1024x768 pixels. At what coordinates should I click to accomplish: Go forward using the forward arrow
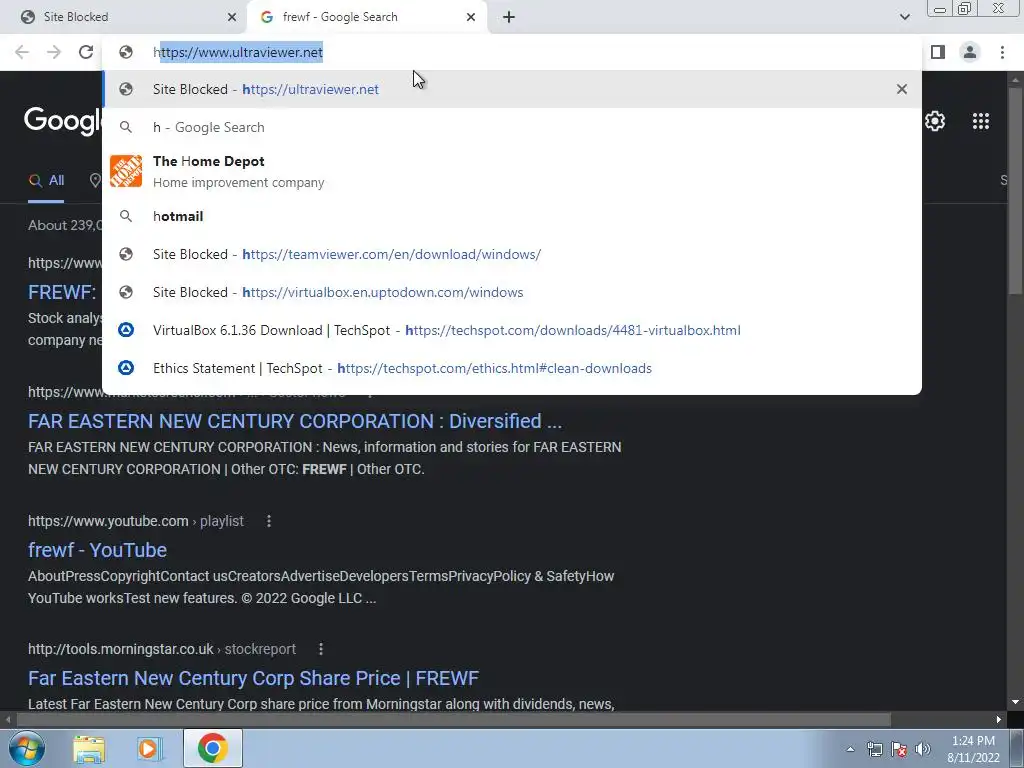[54, 52]
